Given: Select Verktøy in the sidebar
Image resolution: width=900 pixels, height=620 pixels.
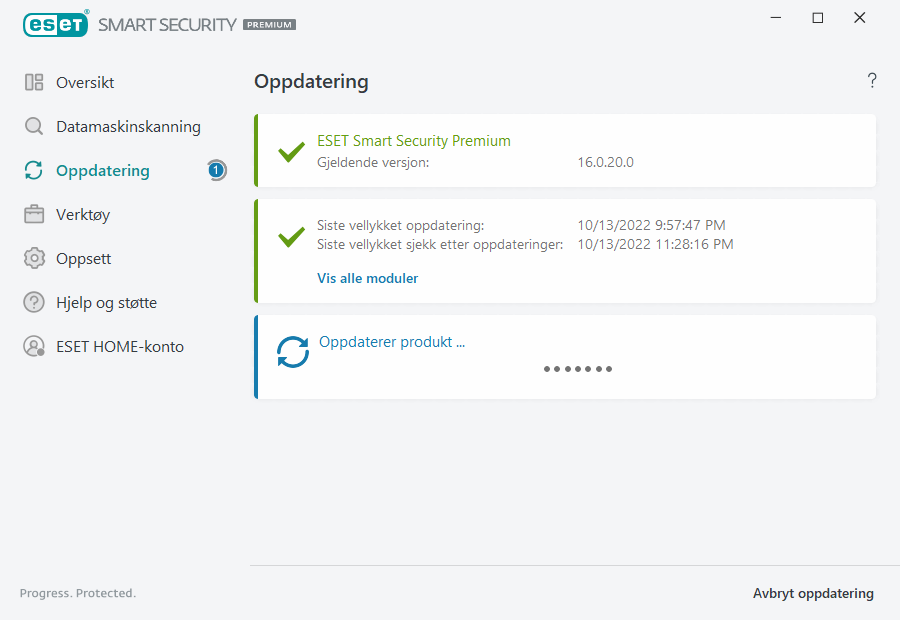Looking at the screenshot, I should pos(83,215).
